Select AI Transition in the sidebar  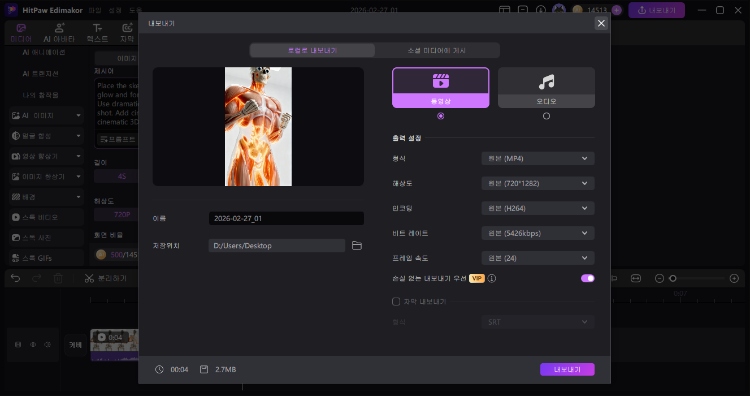(x=41, y=74)
